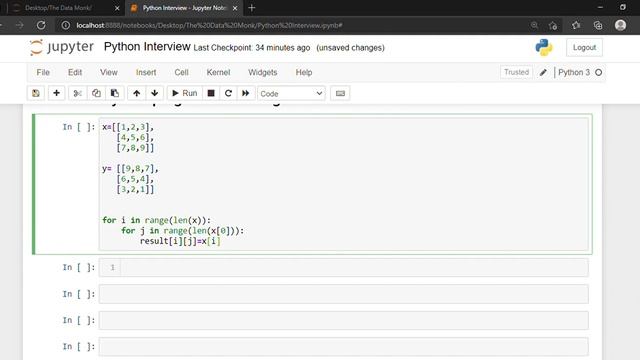Screen dimensions: 640x360
Task: Save notebook with the save and checkpoint icon
Action: (36, 93)
